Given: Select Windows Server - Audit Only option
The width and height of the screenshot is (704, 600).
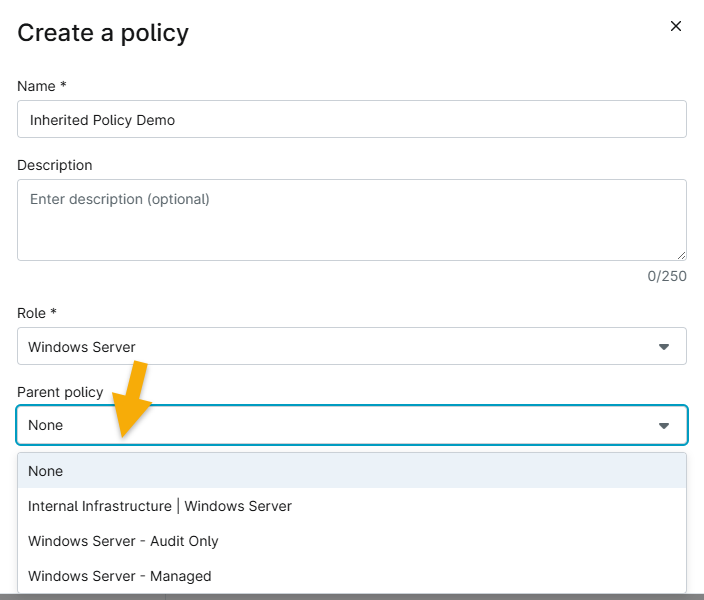Looking at the screenshot, I should [123, 541].
